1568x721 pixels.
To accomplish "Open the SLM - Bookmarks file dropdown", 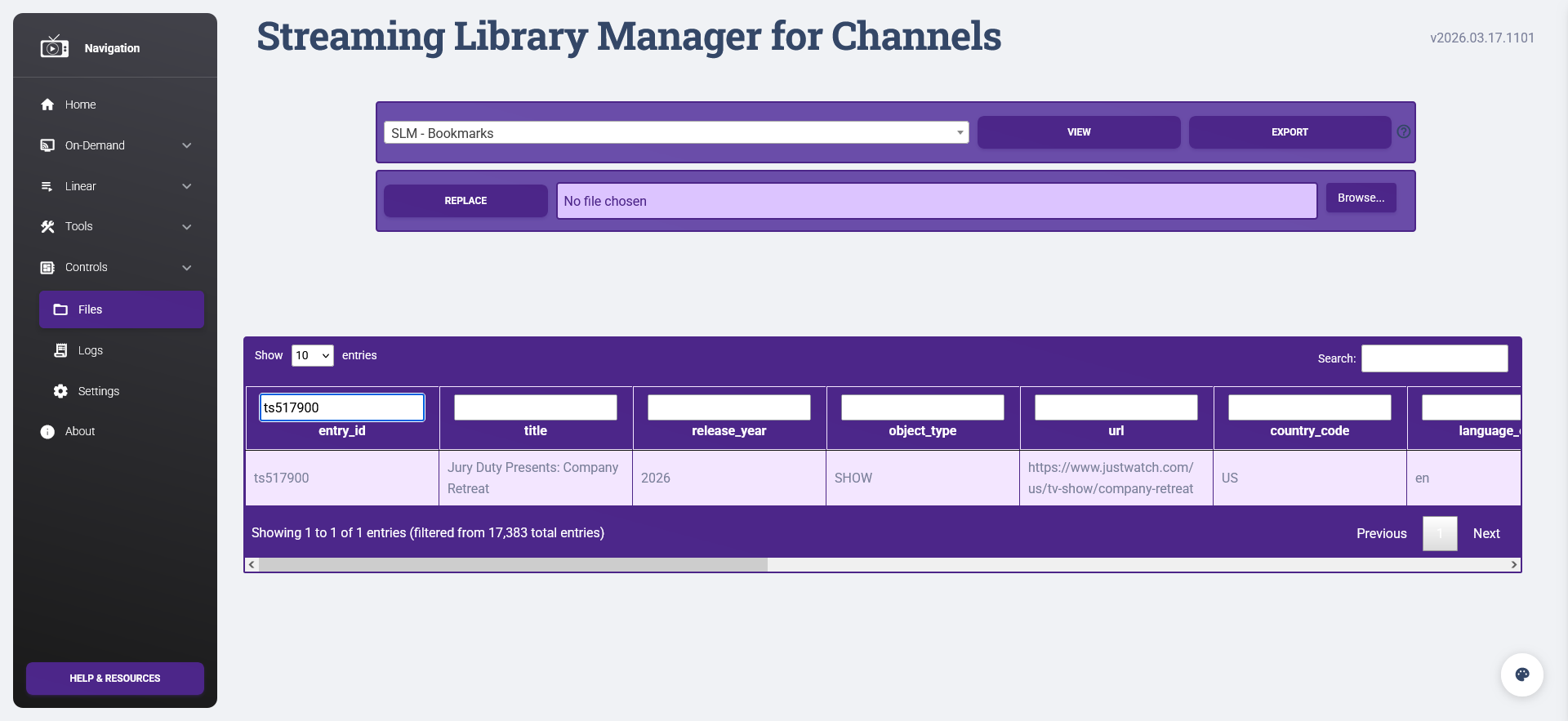I will 675,133.
